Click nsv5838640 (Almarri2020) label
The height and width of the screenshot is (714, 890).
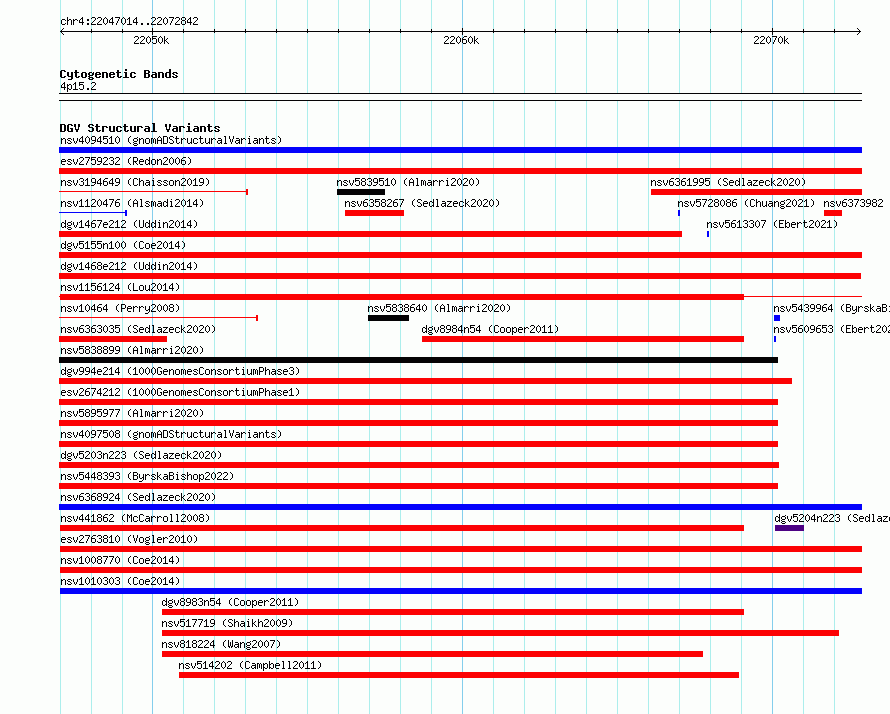coord(439,308)
